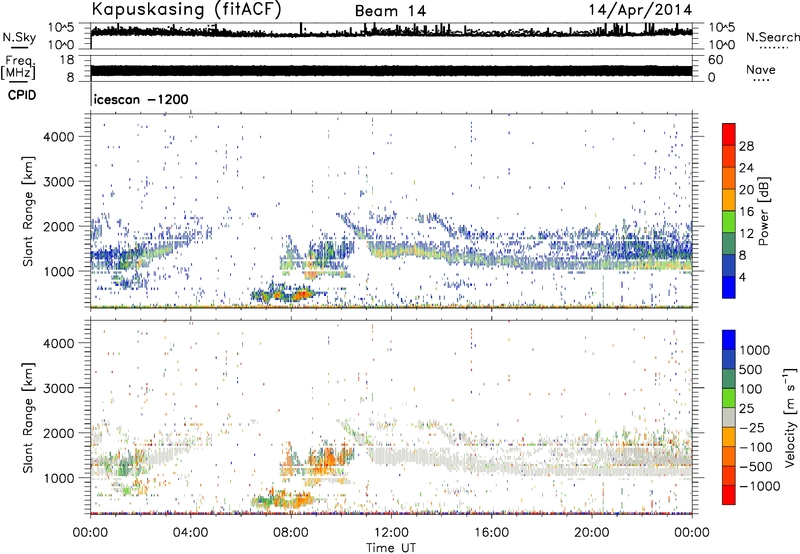Click the frequency band black bar
Viewport: 800px width, 554px height.
[391, 70]
